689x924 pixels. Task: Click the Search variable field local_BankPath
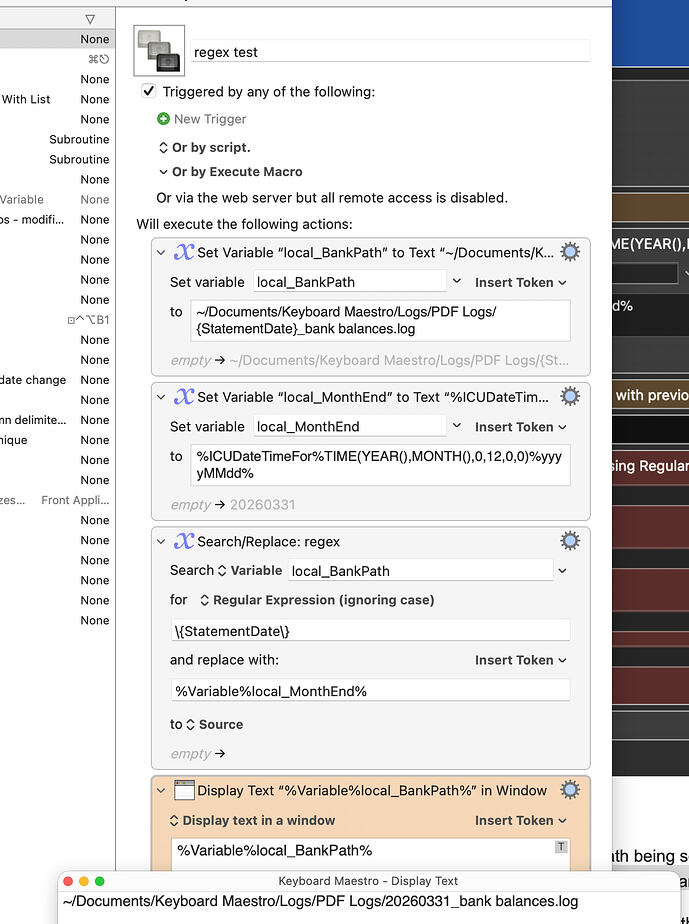[x=420, y=570]
